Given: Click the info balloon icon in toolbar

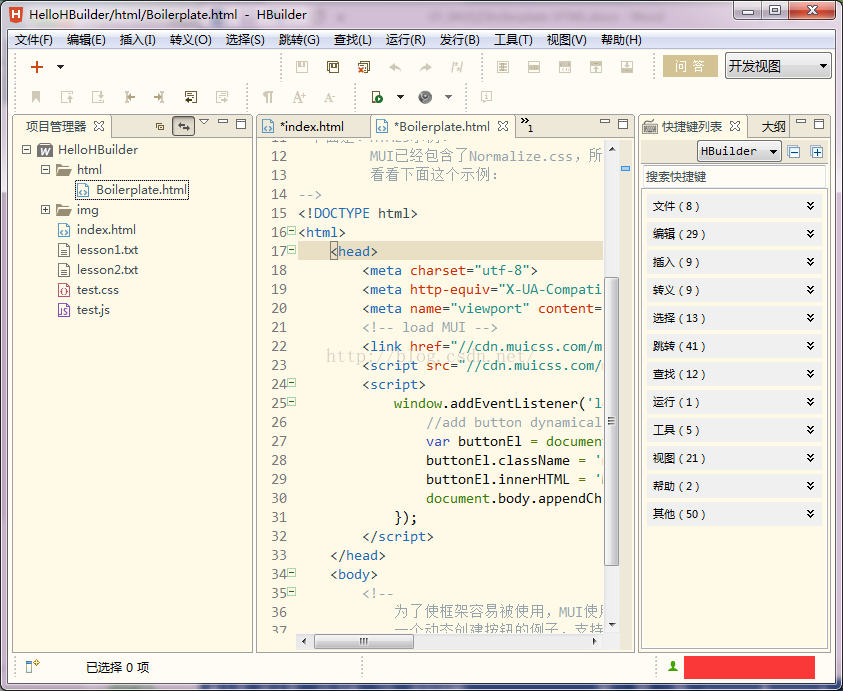Looking at the screenshot, I should pos(486,97).
